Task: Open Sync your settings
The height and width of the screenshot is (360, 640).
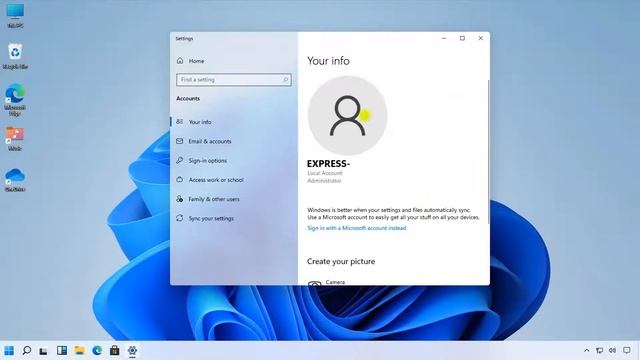Action: 211,218
